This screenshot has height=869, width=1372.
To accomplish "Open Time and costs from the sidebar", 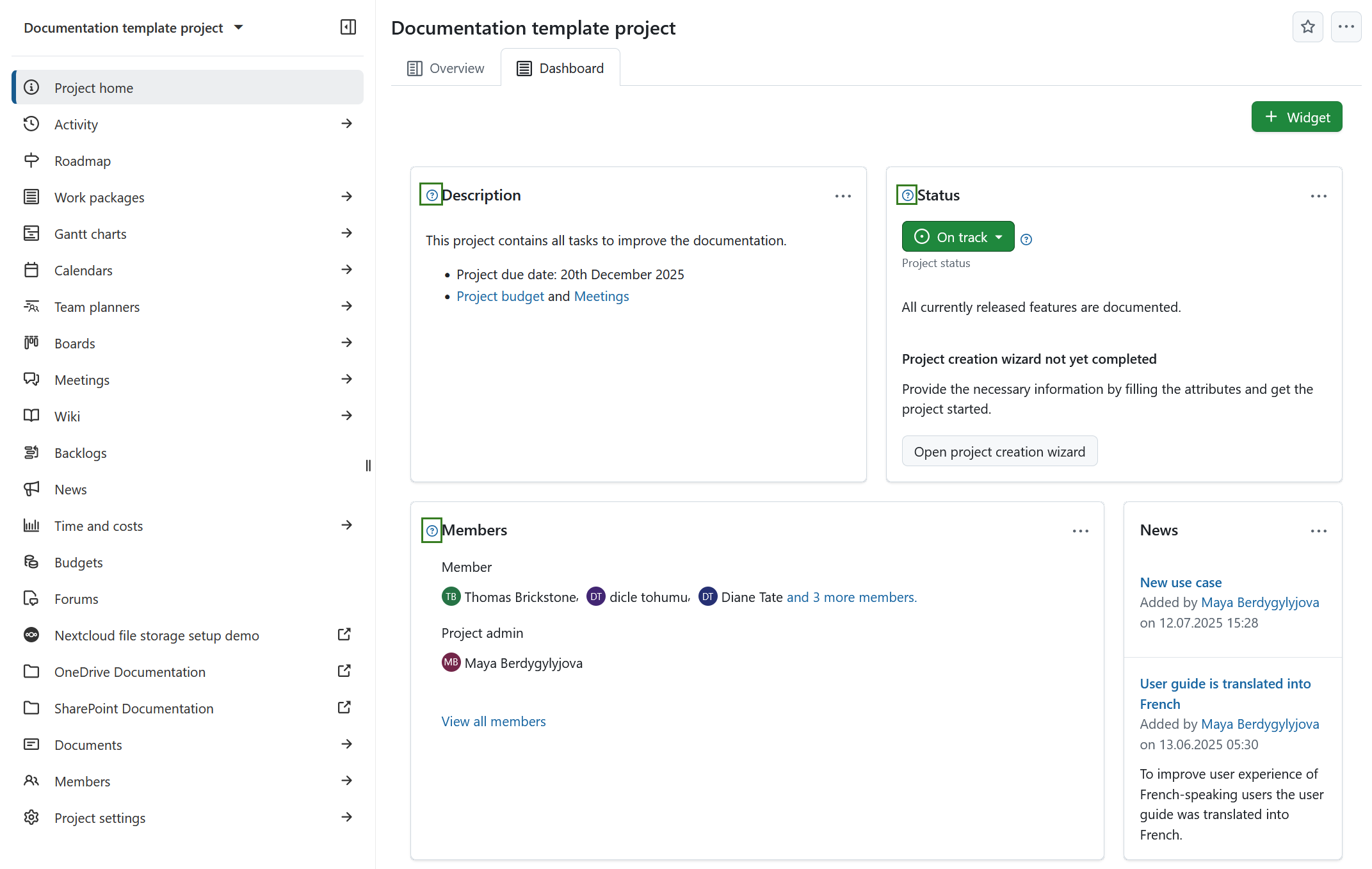I will 31,525.
